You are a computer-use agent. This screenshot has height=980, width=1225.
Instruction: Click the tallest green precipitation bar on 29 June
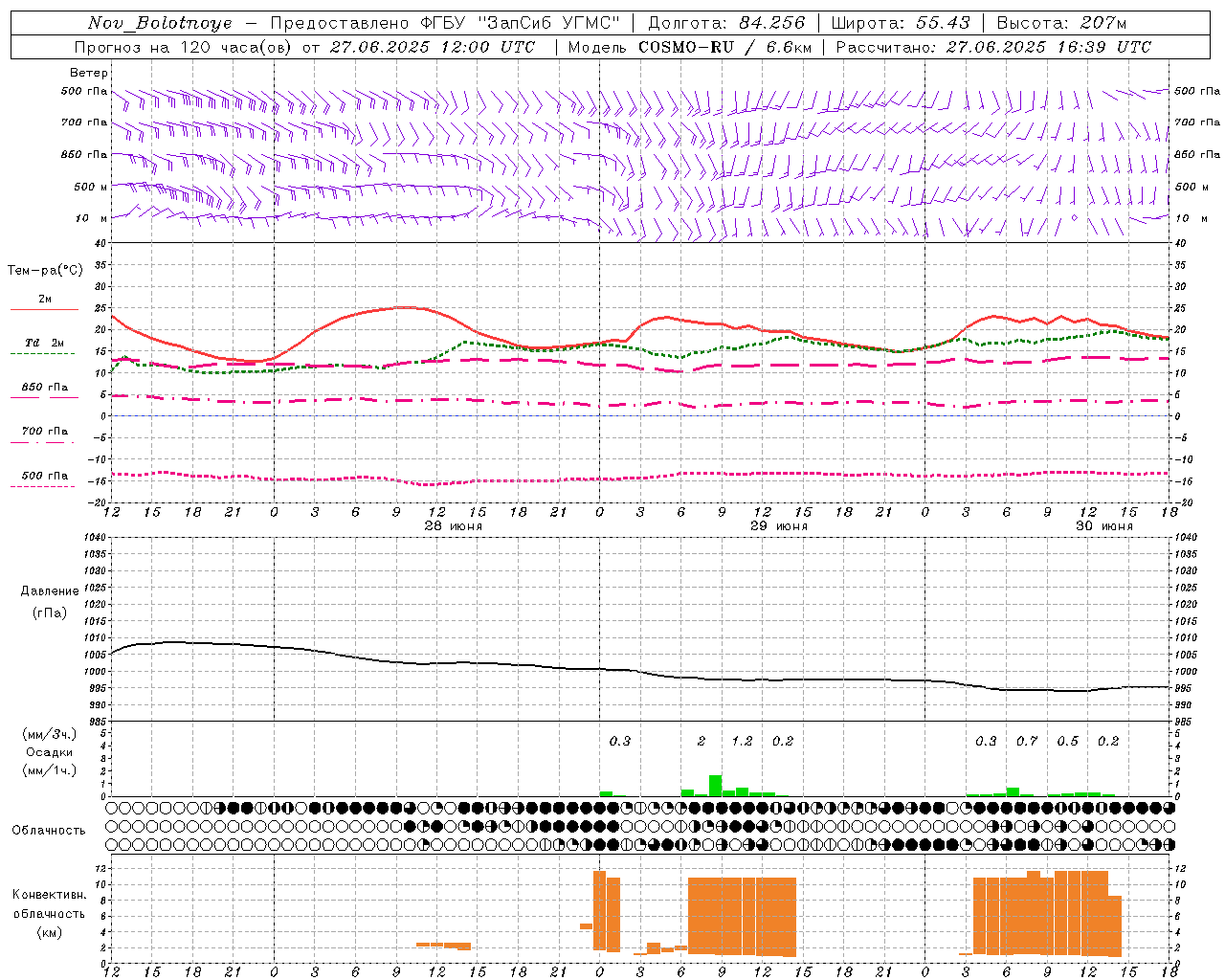pos(715,786)
